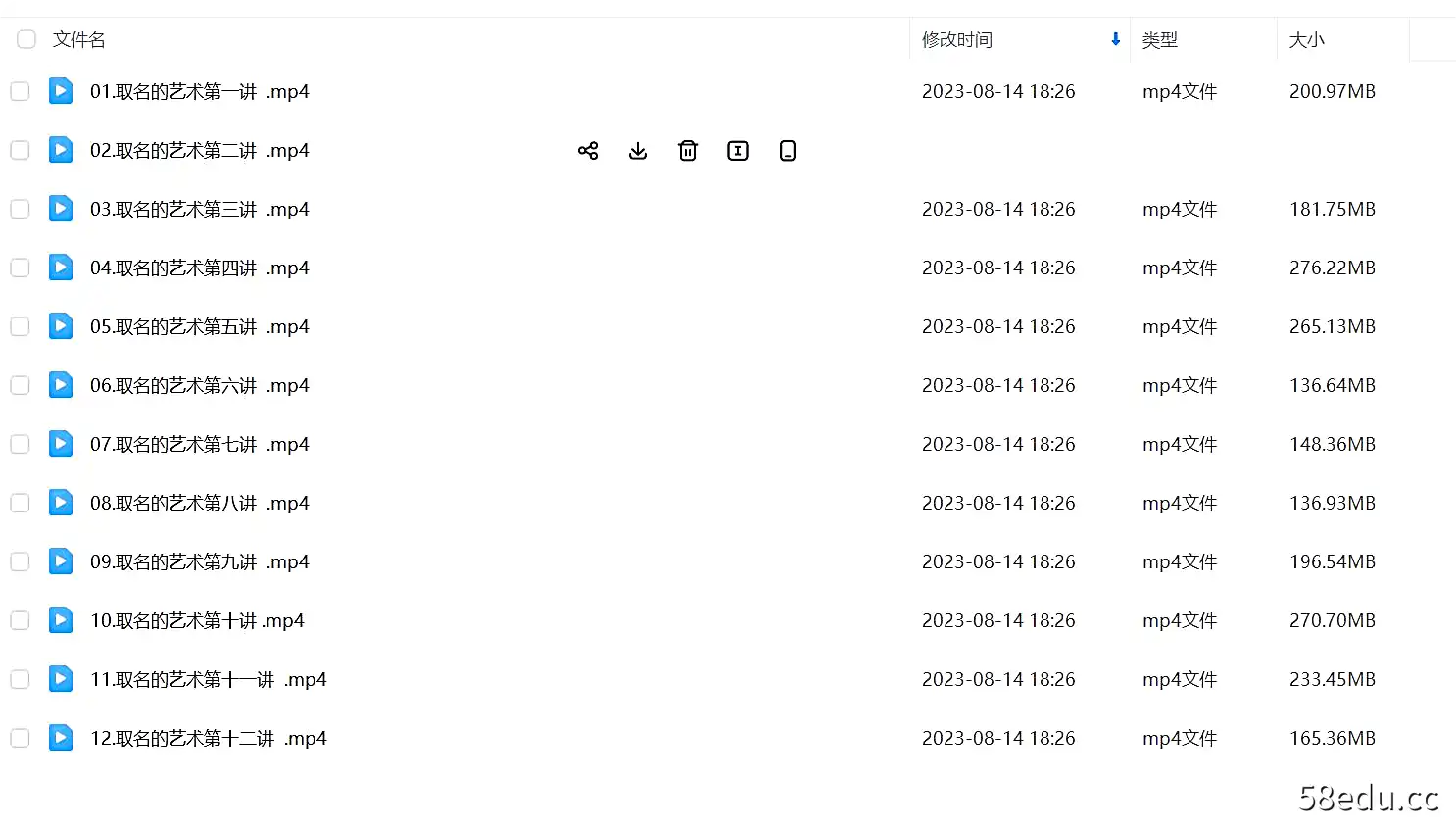This screenshot has width=1456, height=828.
Task: Sort files by the 类型 column
Action: (x=1159, y=39)
